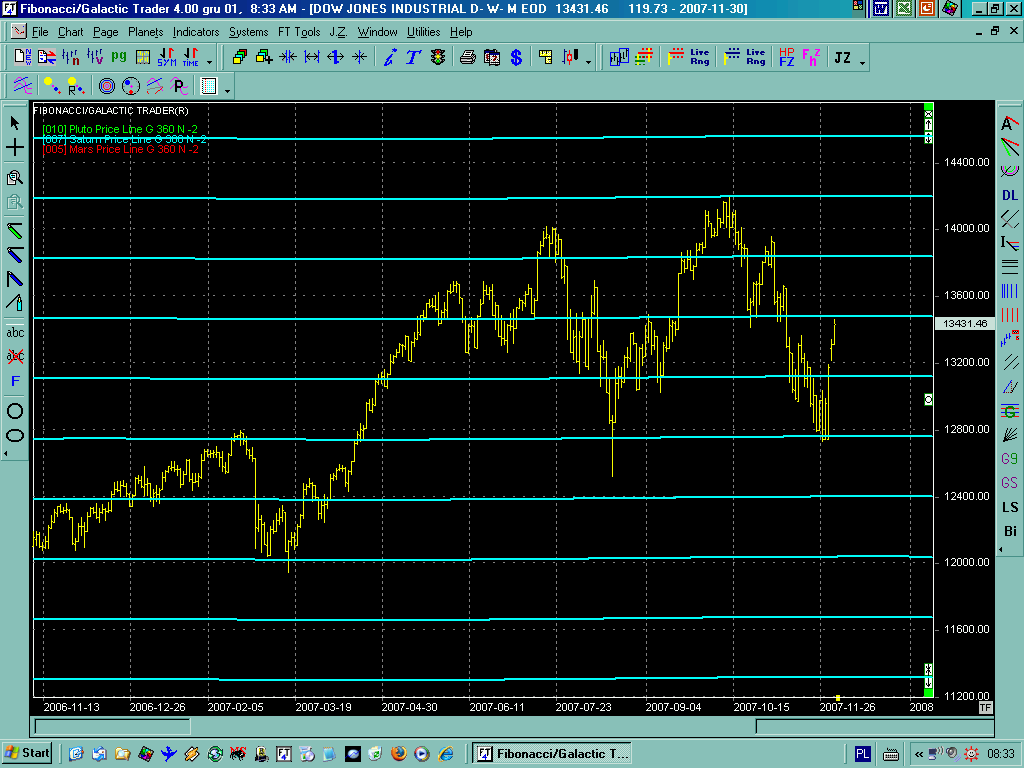Toggle the LS button in right sidebar
This screenshot has height=768, width=1024.
tap(1010, 507)
